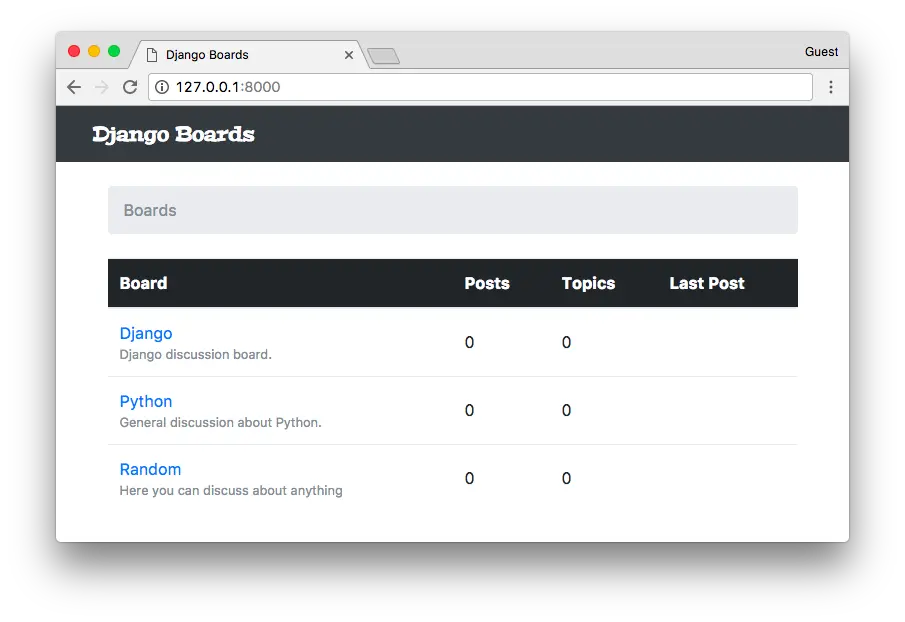Viewport: 905px width, 622px height.
Task: Open the Python board link
Action: click(146, 402)
